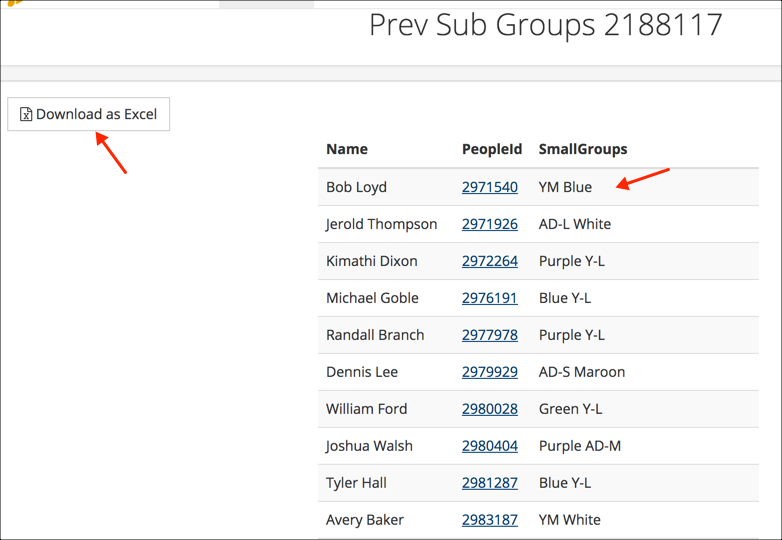Click the Prev Sub Groups 2188117 heading
This screenshot has width=782, height=540.
pos(546,24)
